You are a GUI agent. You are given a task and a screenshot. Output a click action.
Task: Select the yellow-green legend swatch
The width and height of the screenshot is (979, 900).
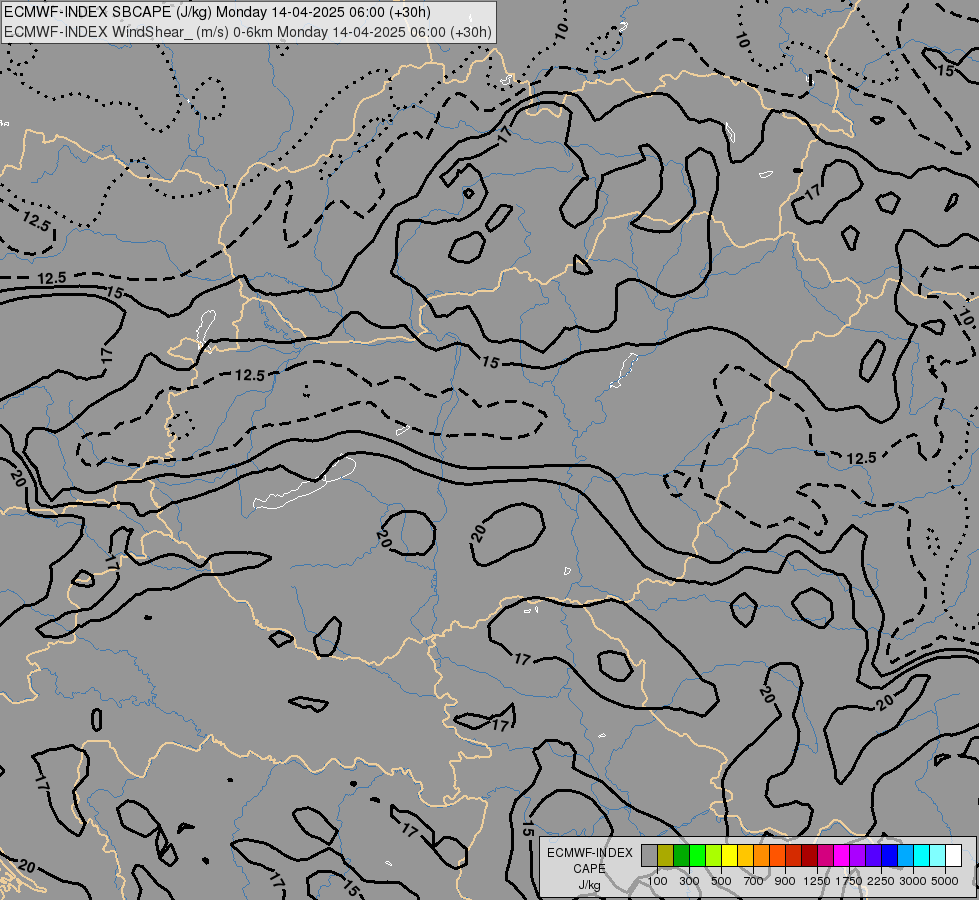click(714, 855)
